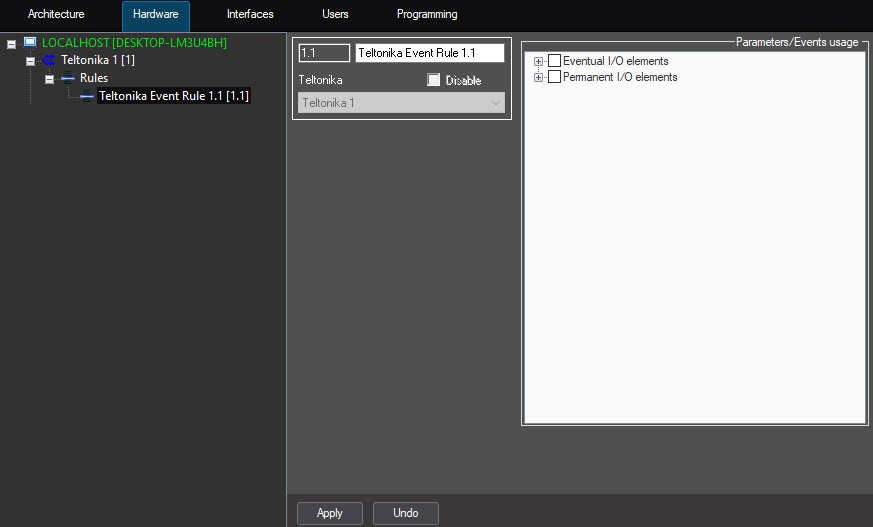Click the LOCALHOST computer icon
Image resolution: width=873 pixels, height=527 pixels.
pyautogui.click(x=30, y=42)
